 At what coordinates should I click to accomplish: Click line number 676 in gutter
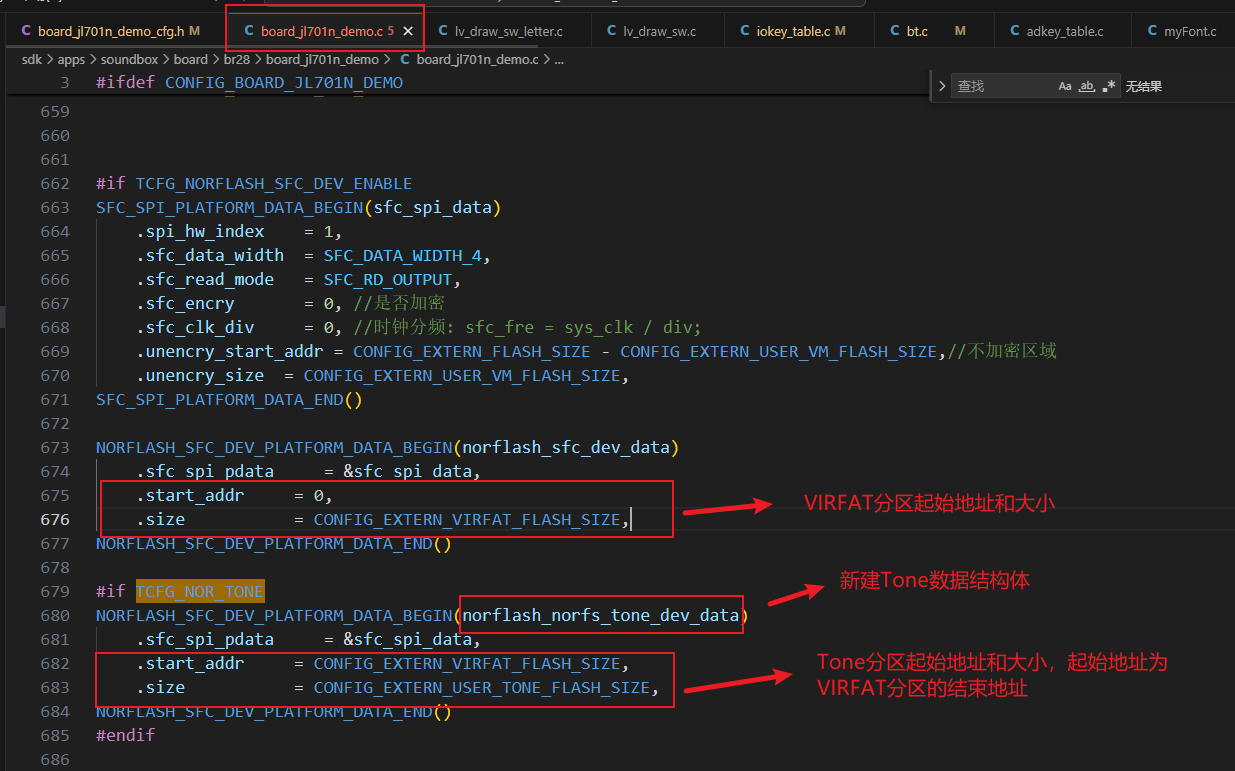(x=55, y=520)
